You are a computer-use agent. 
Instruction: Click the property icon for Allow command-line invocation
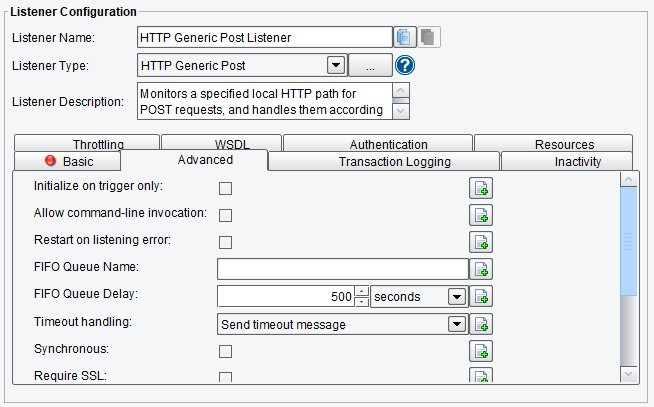coord(481,215)
